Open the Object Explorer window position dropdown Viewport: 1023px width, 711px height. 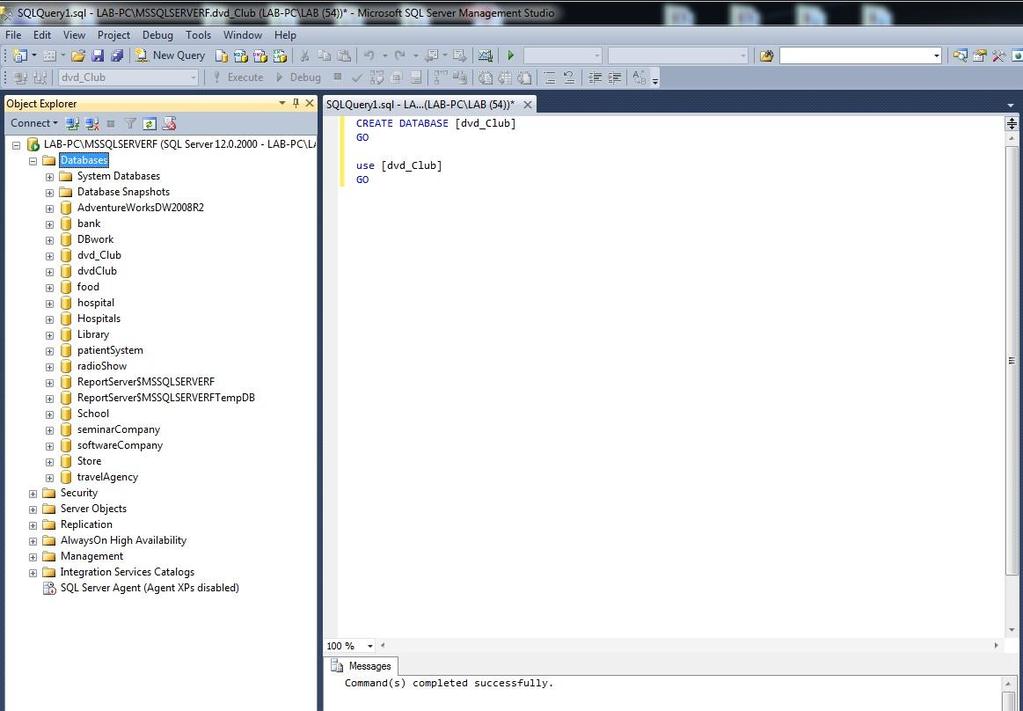click(x=282, y=103)
